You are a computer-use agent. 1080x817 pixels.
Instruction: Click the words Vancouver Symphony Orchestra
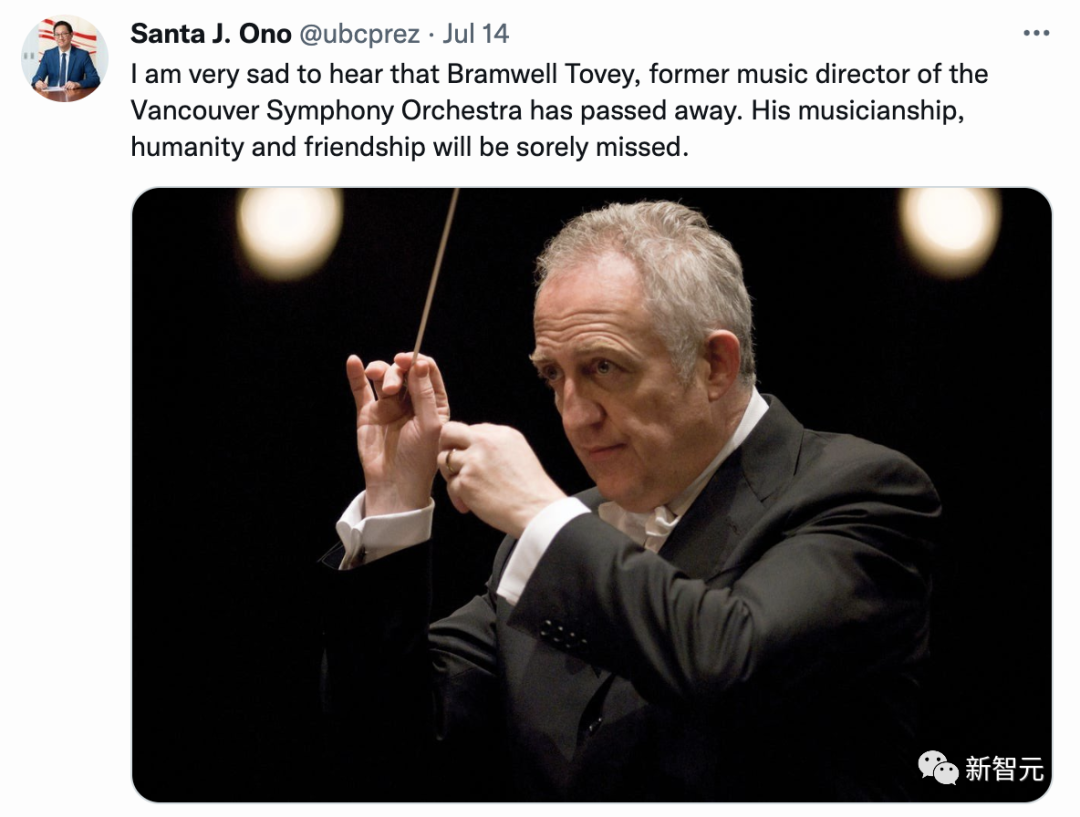click(327, 110)
